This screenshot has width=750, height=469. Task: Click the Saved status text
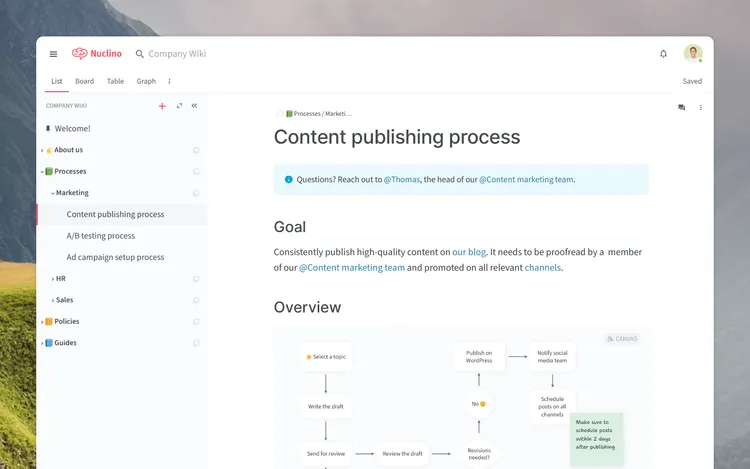point(692,81)
